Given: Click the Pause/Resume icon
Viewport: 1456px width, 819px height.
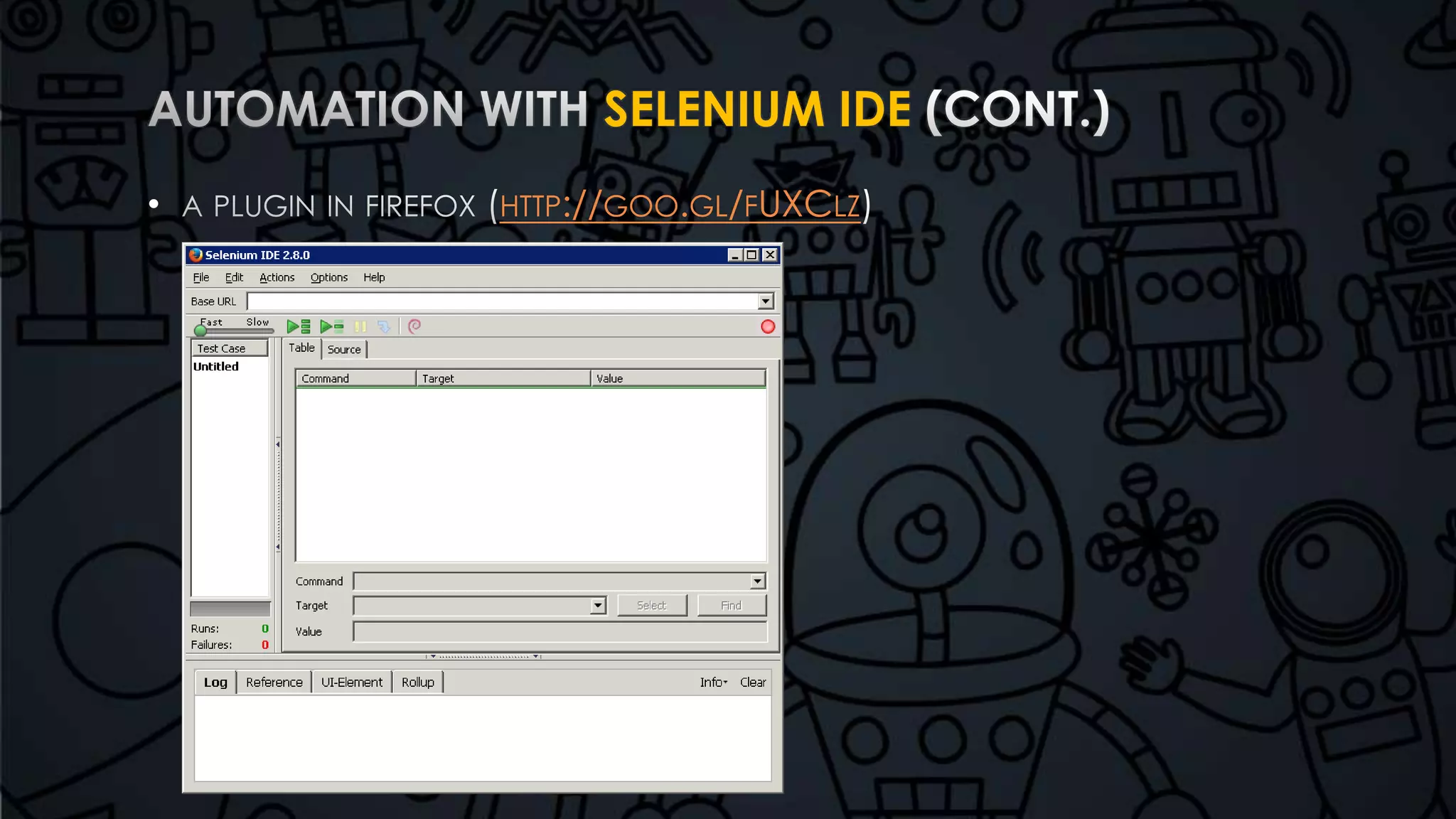Looking at the screenshot, I should (360, 326).
